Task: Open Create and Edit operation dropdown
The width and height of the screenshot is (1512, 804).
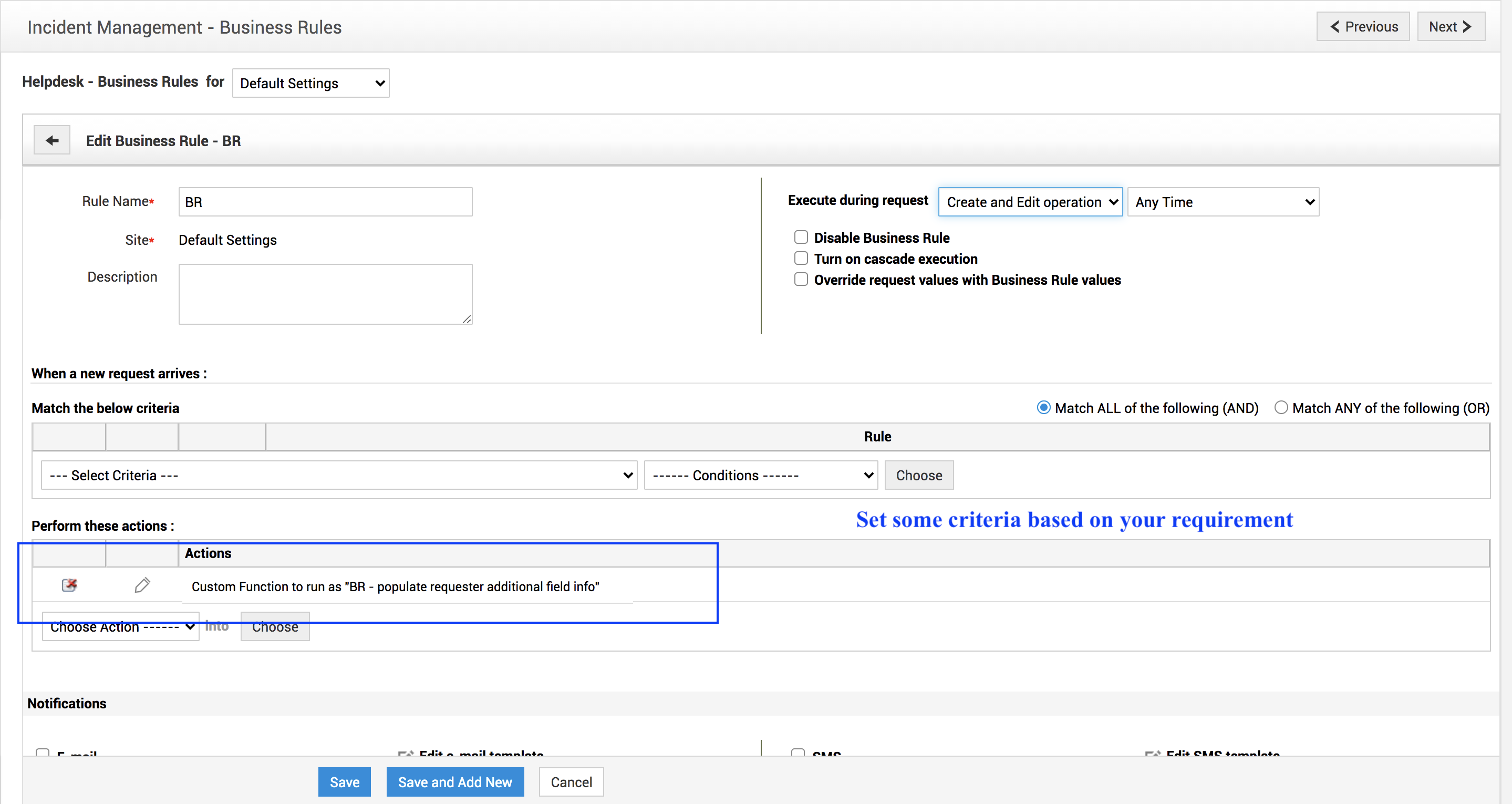Action: pos(1030,202)
